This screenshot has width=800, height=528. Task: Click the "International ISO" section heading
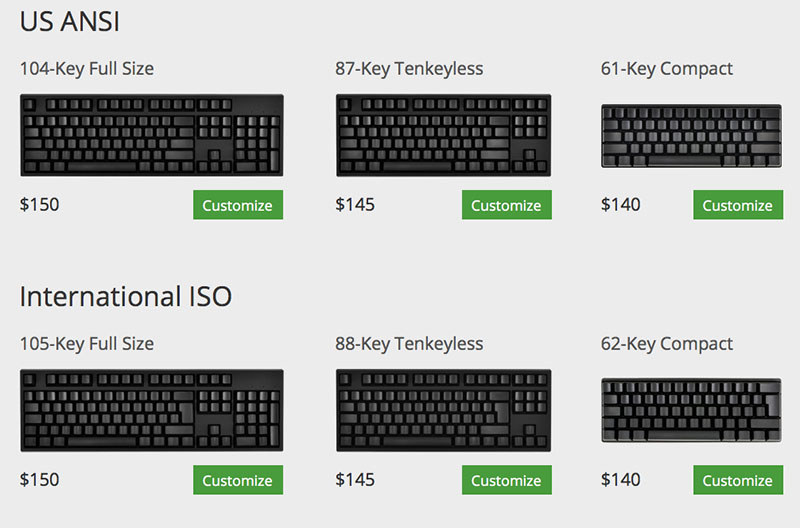click(x=126, y=297)
